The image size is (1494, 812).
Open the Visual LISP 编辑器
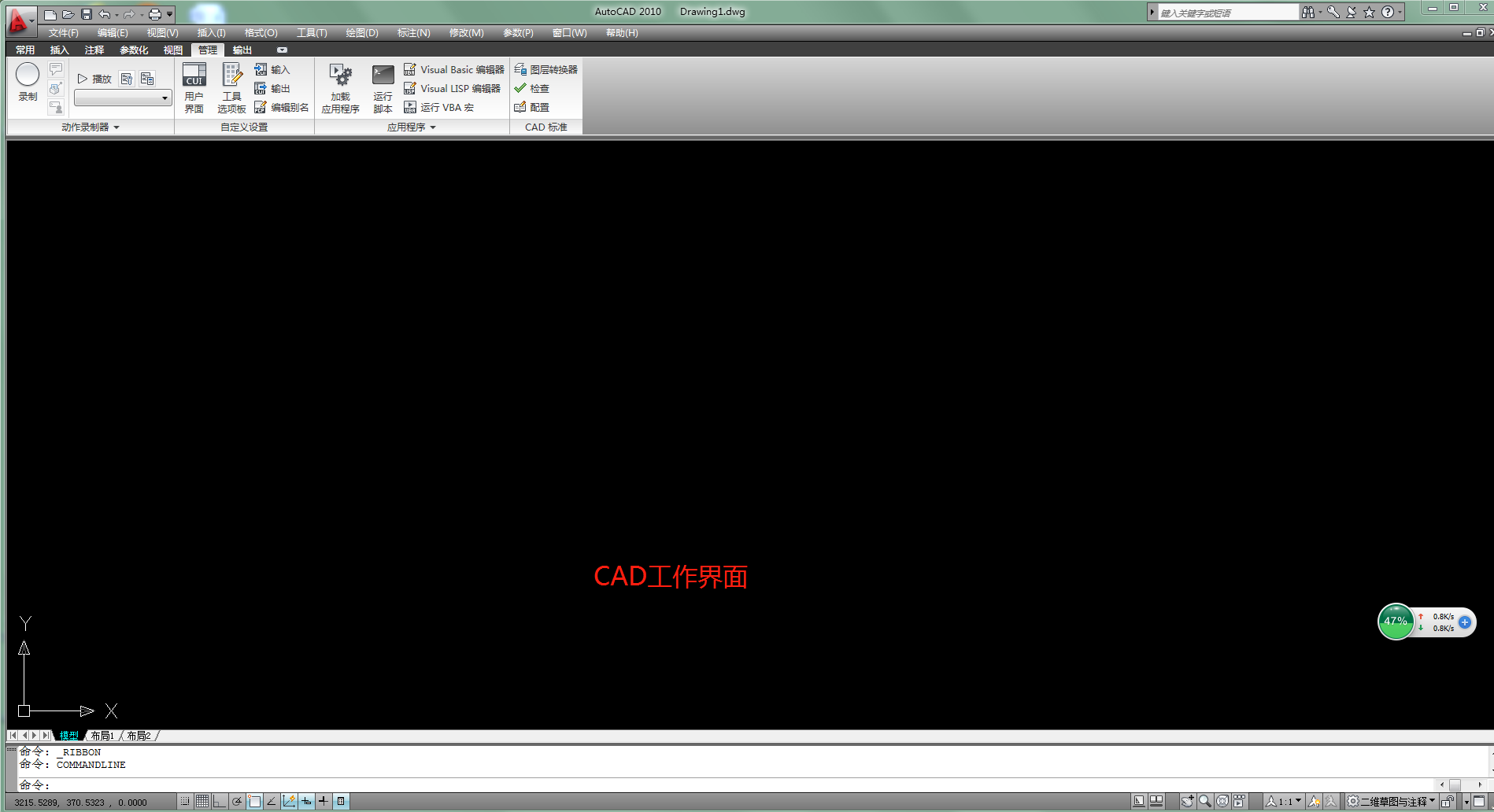tap(452, 88)
